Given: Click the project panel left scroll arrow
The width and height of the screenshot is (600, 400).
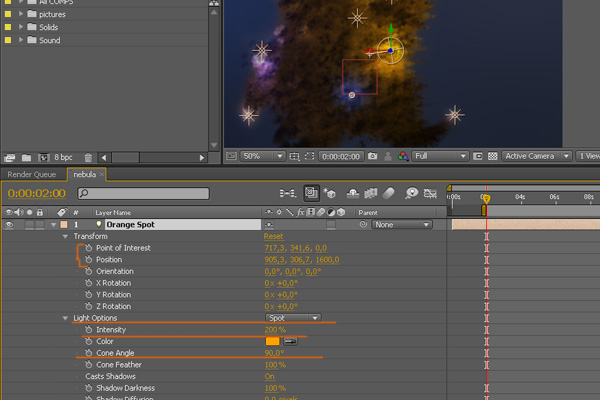Looking at the screenshot, I should [x=104, y=157].
